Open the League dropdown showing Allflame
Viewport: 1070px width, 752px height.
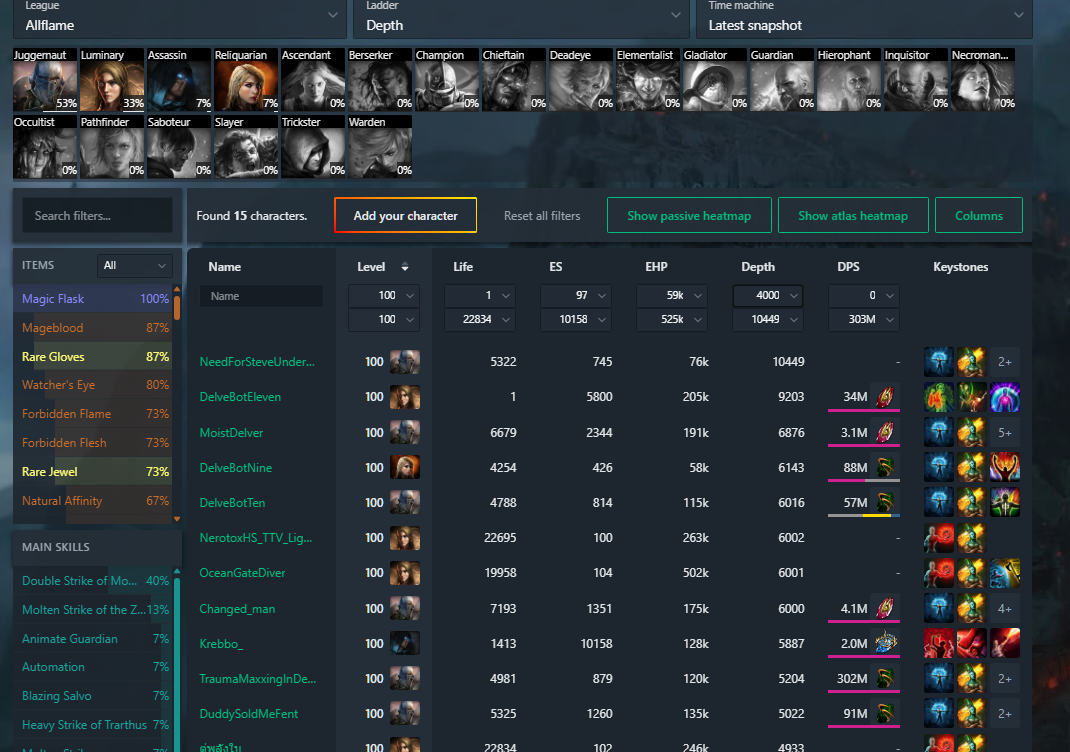[x=179, y=19]
